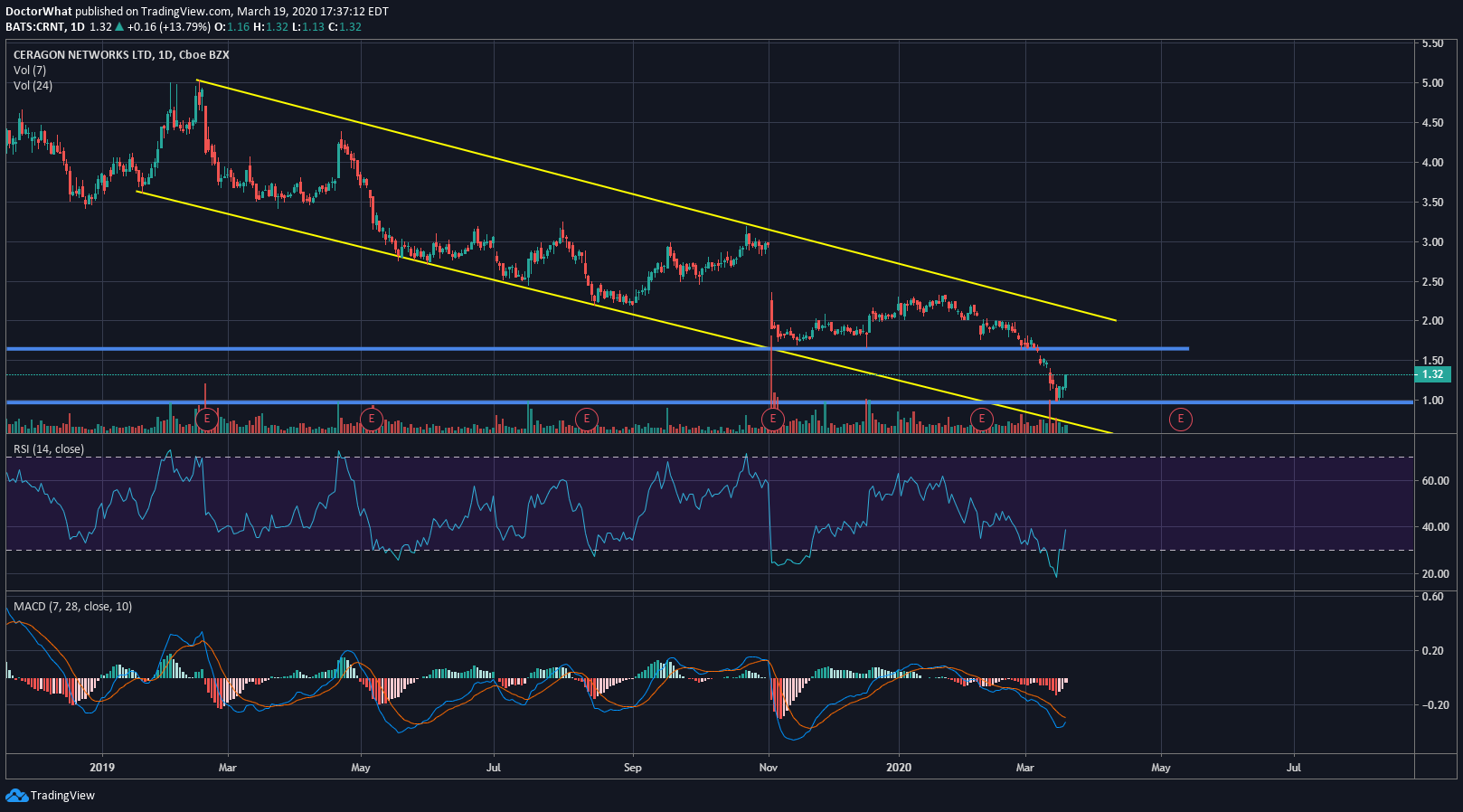Click the C:1.32 close value

pyautogui.click(x=345, y=26)
